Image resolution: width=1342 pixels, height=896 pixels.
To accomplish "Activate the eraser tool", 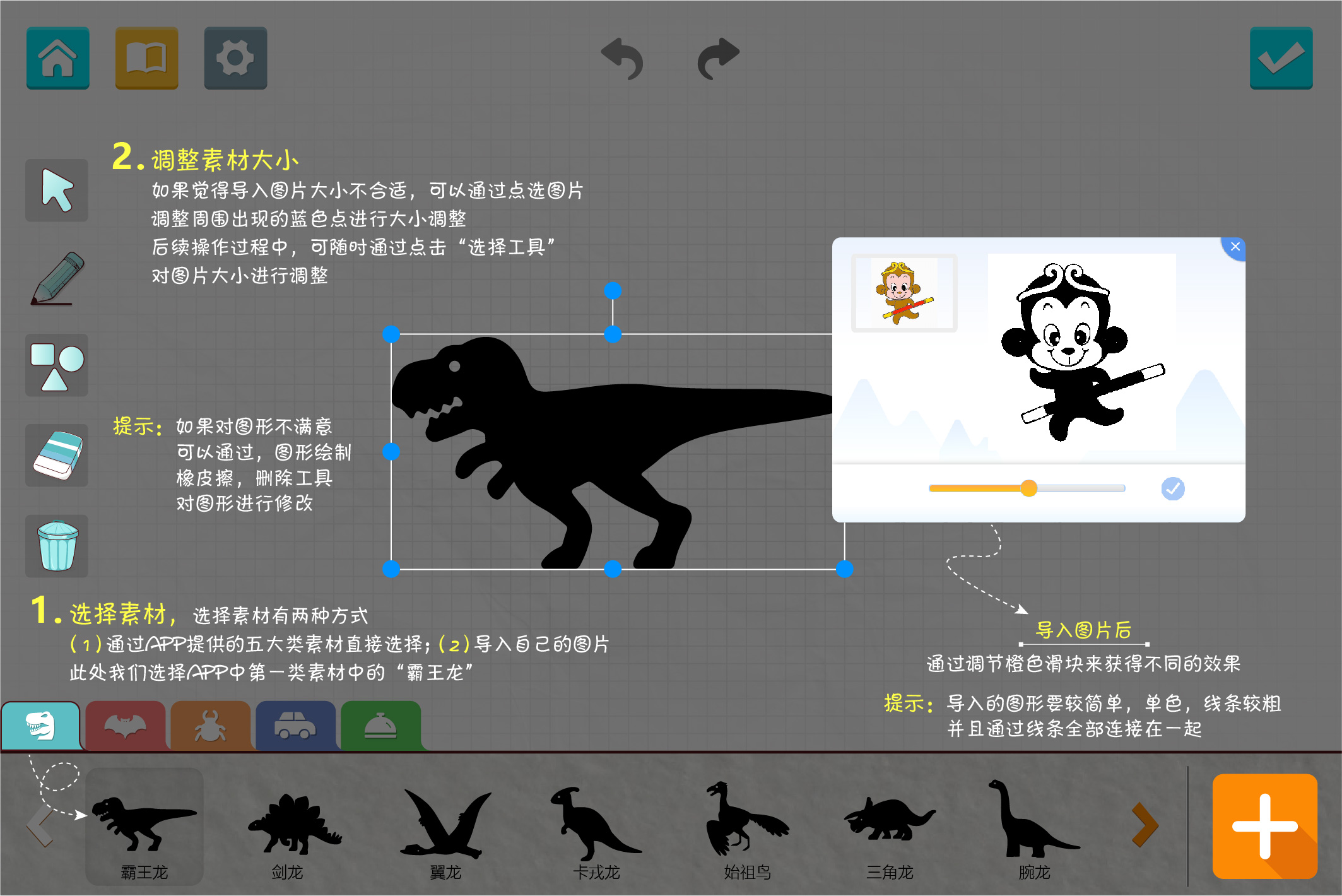I will coord(57,455).
